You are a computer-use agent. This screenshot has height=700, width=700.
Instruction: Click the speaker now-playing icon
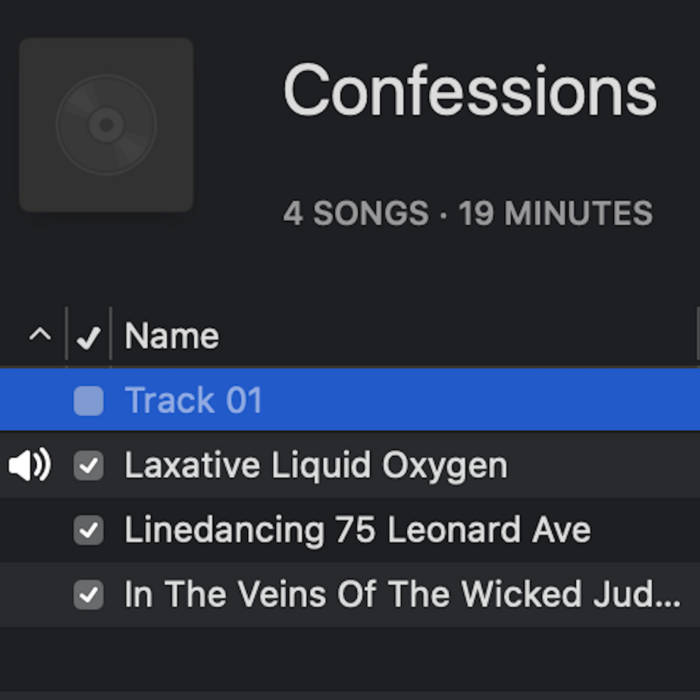coord(30,465)
